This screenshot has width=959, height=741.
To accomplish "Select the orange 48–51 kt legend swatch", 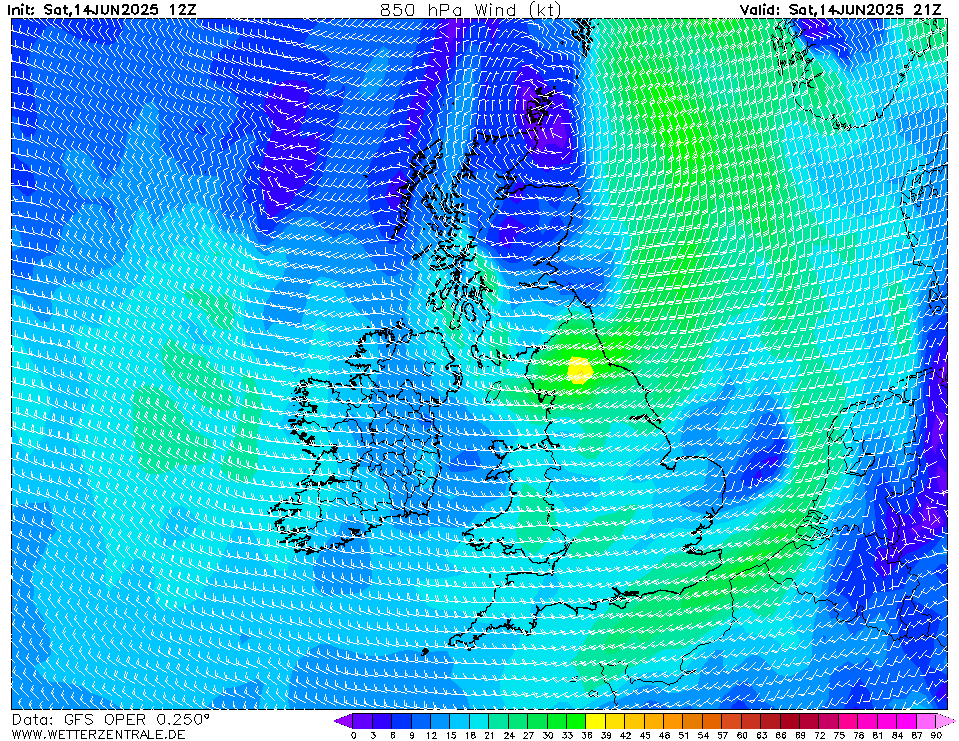I will [673, 721].
